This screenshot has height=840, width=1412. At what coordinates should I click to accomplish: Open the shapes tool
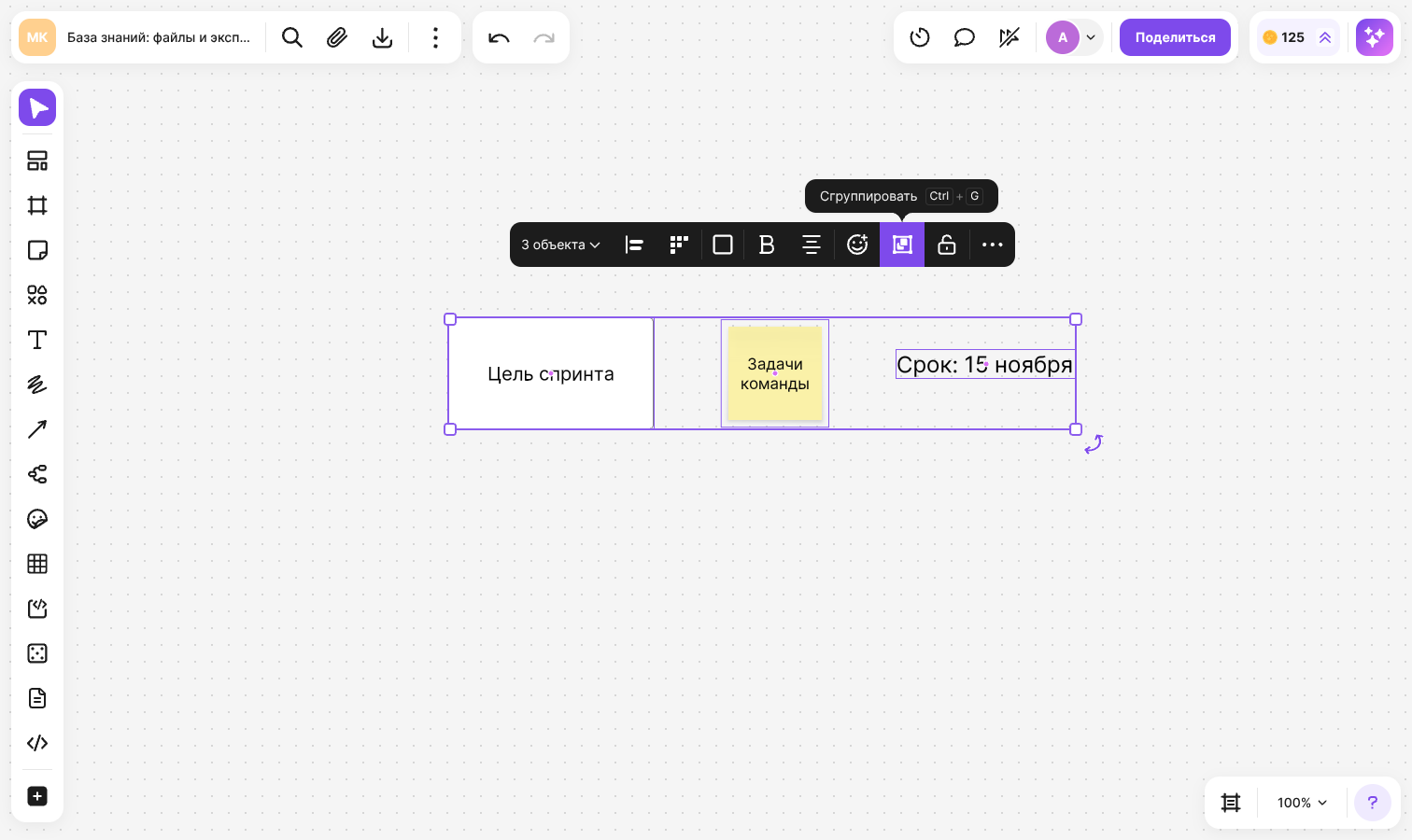click(x=37, y=295)
